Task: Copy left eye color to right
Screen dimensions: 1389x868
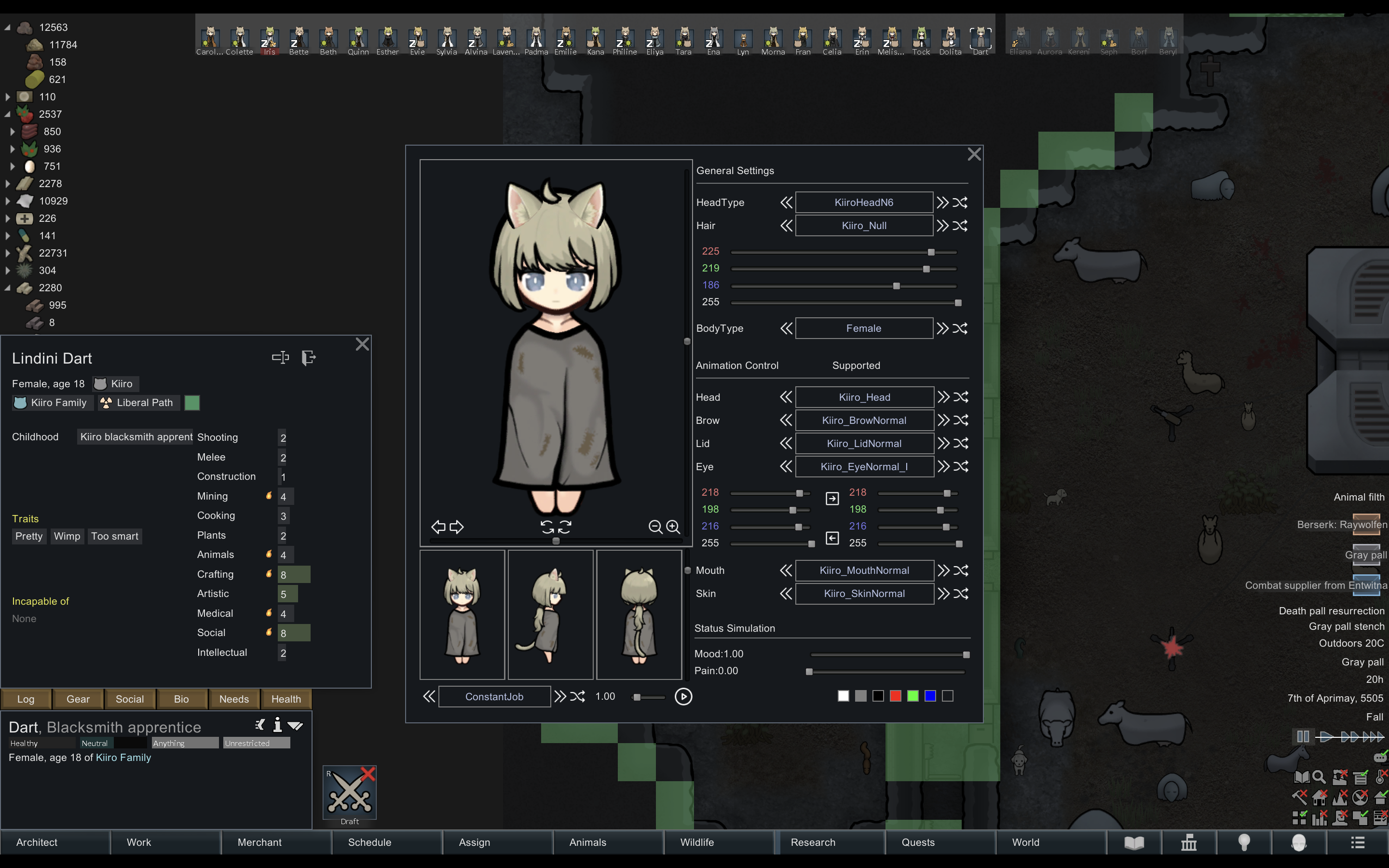Action: (832, 498)
